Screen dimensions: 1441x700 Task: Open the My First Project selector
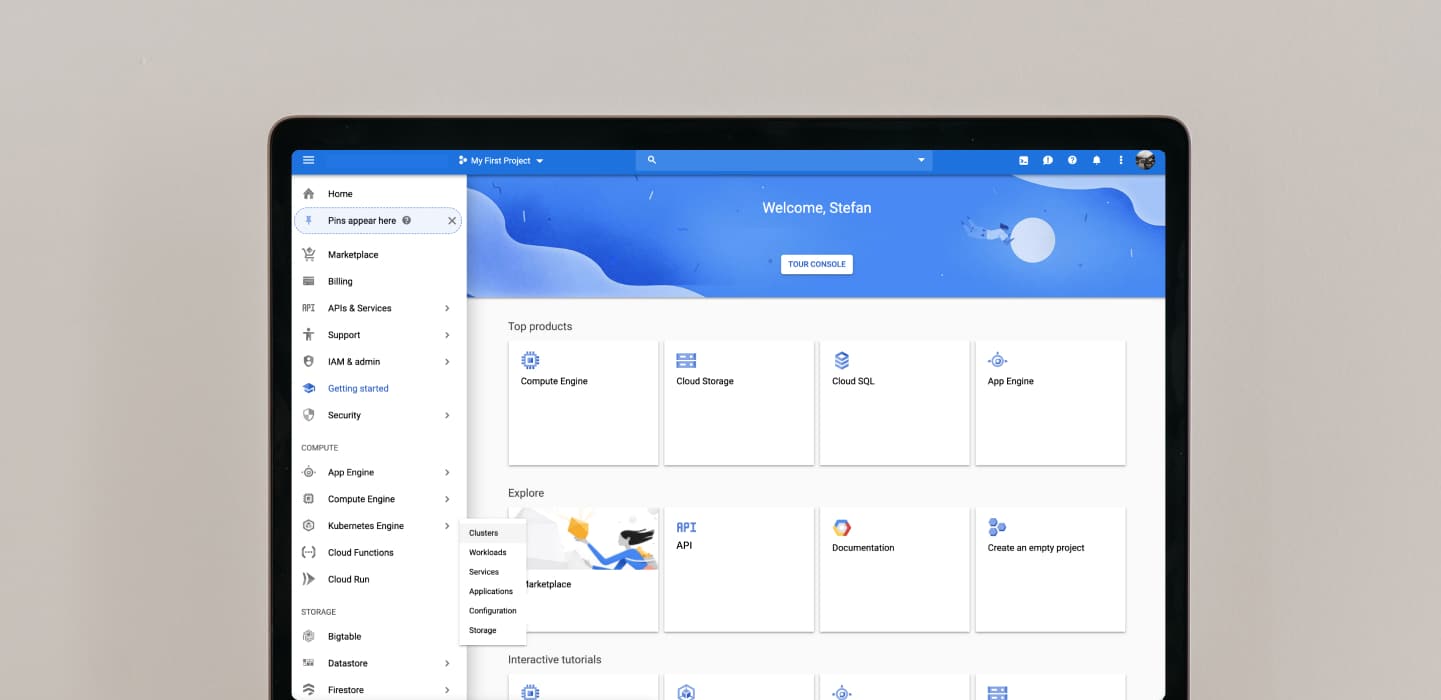(500, 160)
